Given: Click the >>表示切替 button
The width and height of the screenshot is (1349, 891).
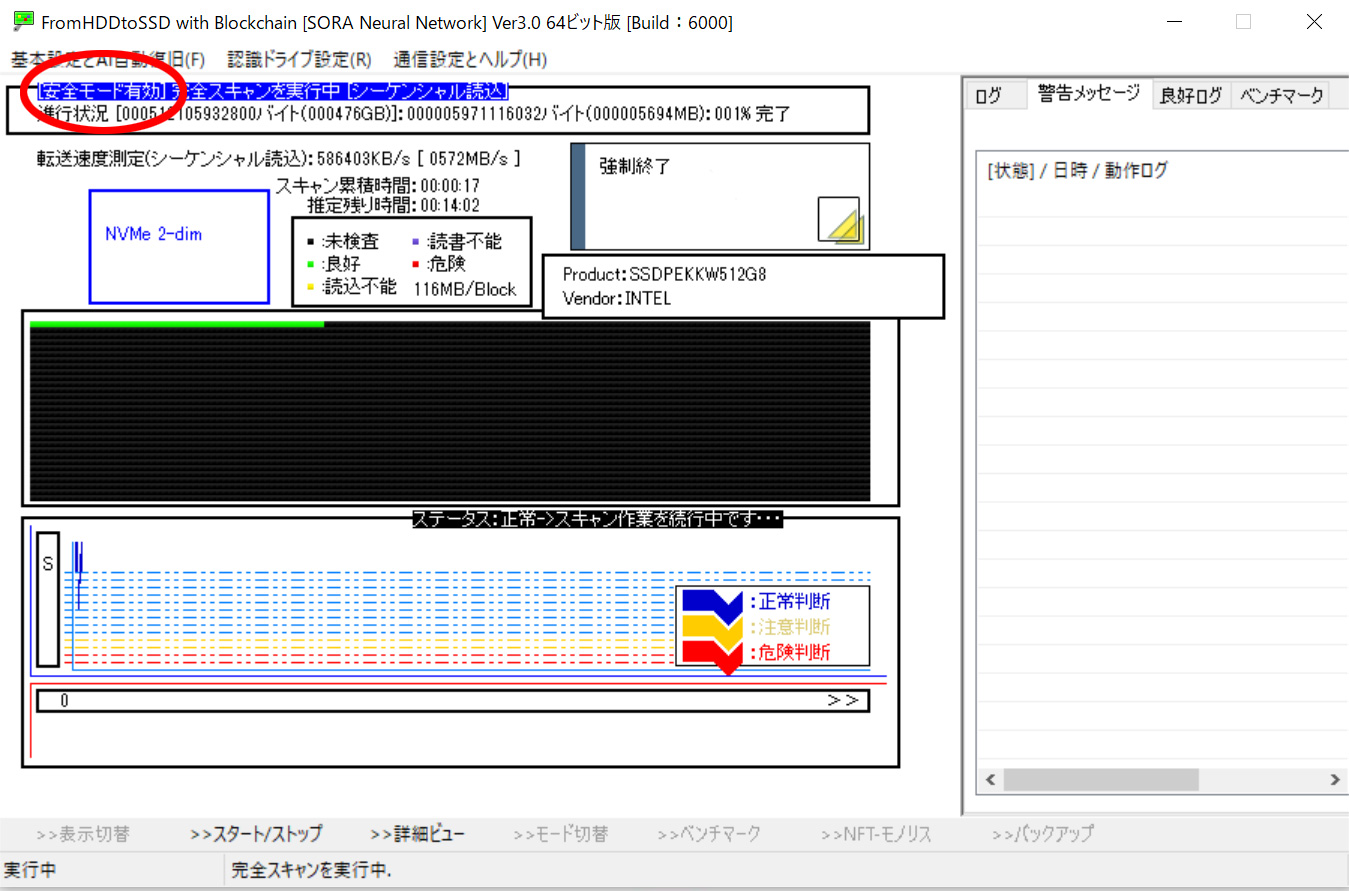Looking at the screenshot, I should [x=82, y=833].
